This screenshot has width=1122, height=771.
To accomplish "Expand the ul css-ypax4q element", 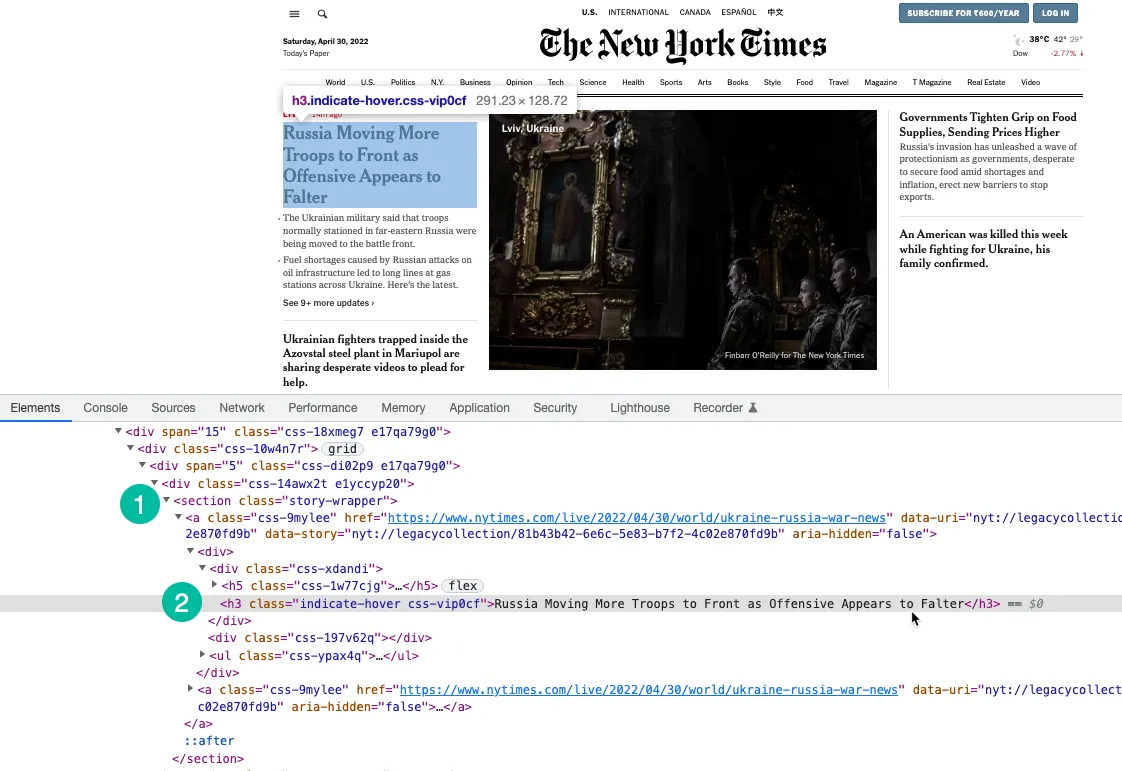I will click(x=202, y=655).
